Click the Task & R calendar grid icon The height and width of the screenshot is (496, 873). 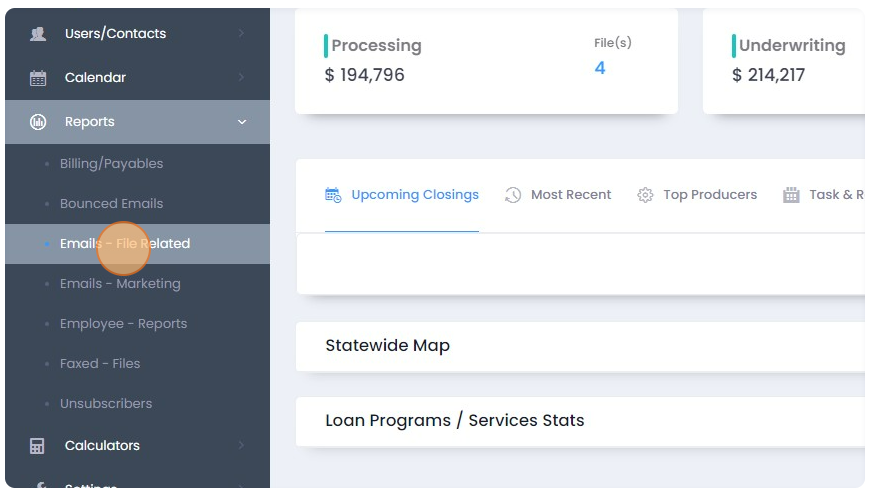(x=791, y=195)
